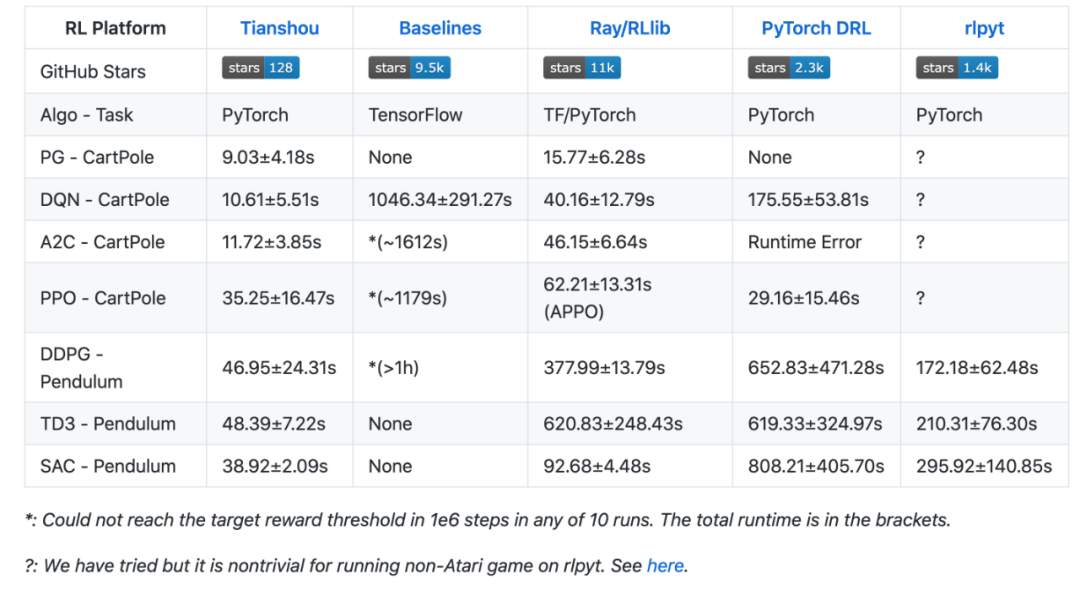This screenshot has height=590, width=1080.
Task: Open the Ray/RLlib header link
Action: point(630,28)
